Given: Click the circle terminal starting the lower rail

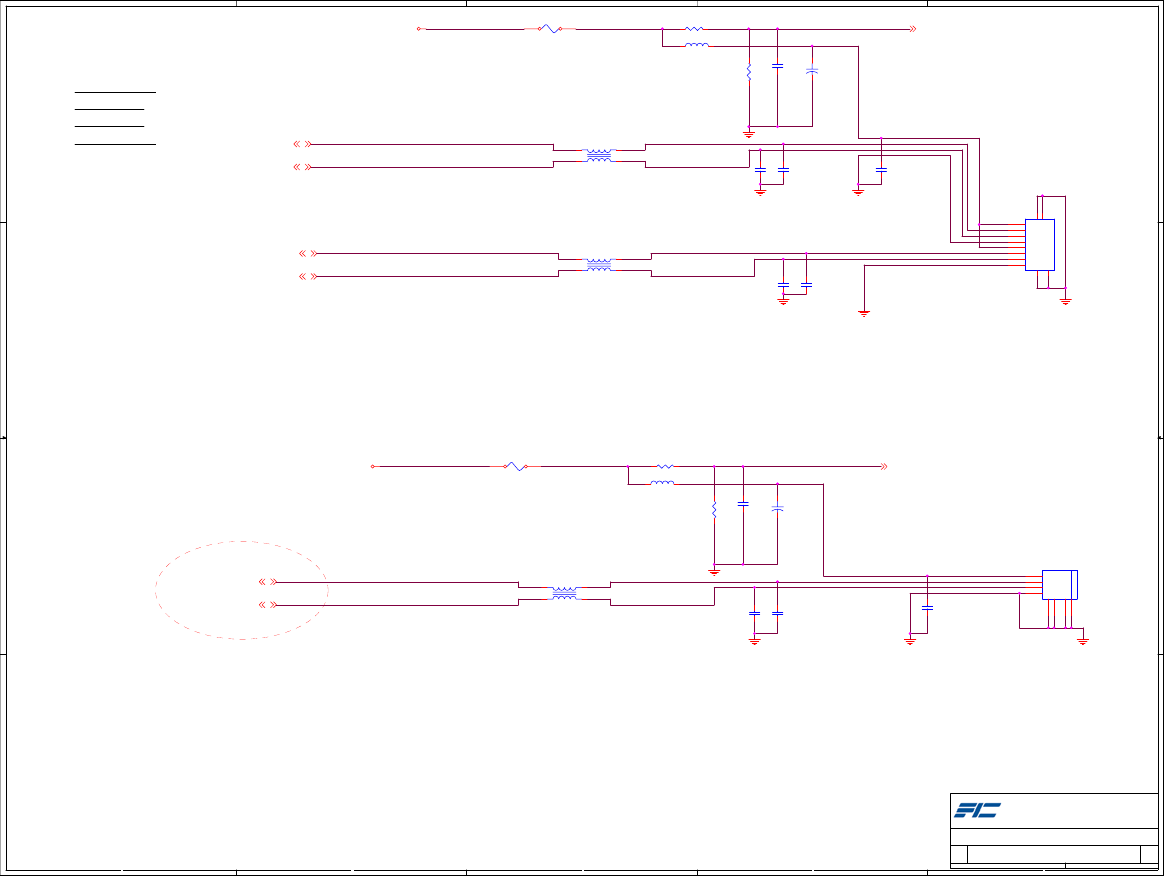Looking at the screenshot, I should 373,466.
